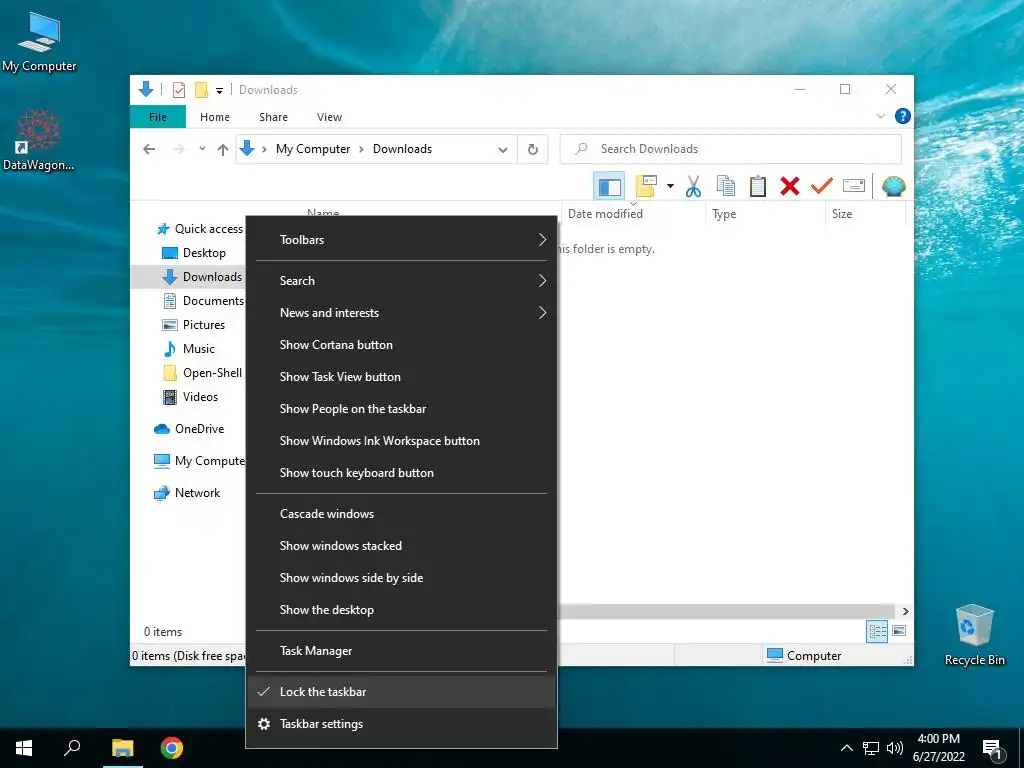Image resolution: width=1024 pixels, height=768 pixels.
Task: Toggle Show People on the taskbar
Action: tap(401, 409)
